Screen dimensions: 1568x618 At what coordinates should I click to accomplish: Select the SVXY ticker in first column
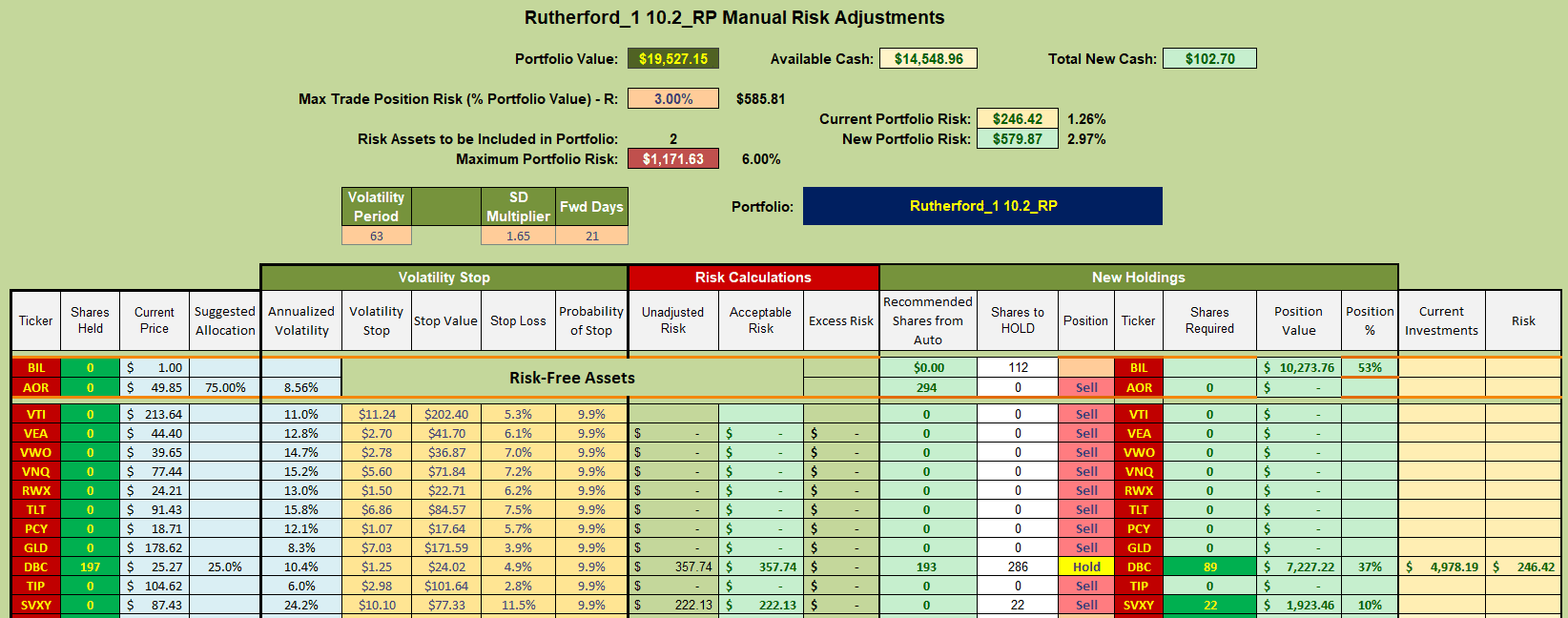point(36,605)
